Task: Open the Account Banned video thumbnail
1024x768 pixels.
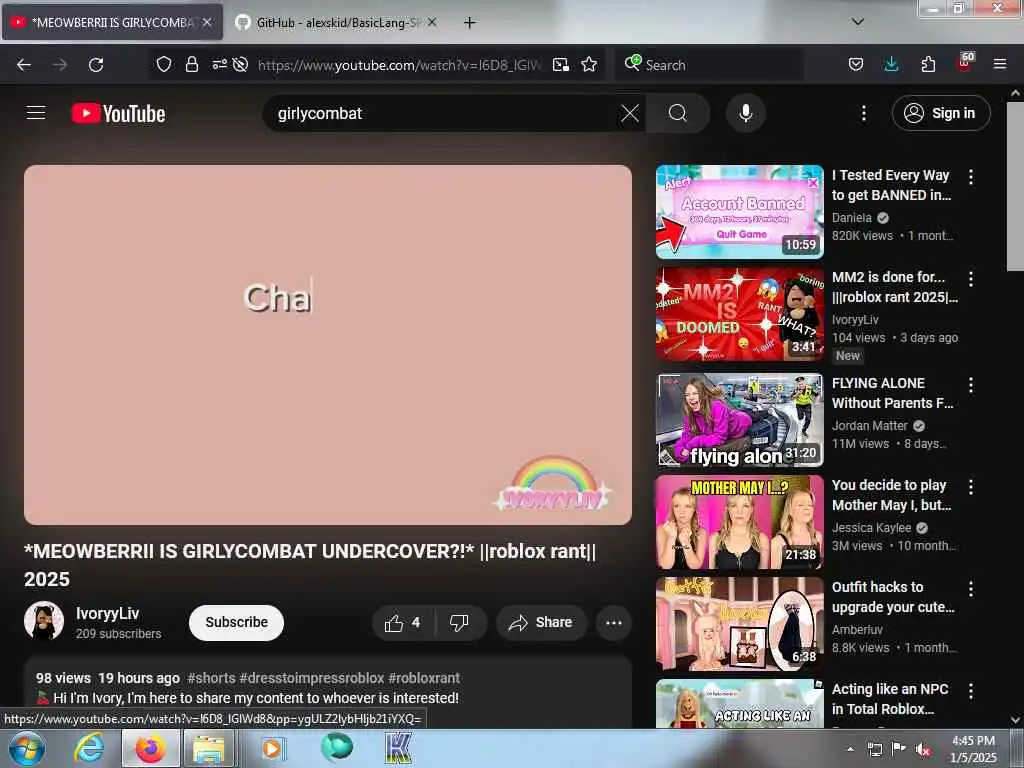Action: [x=739, y=212]
